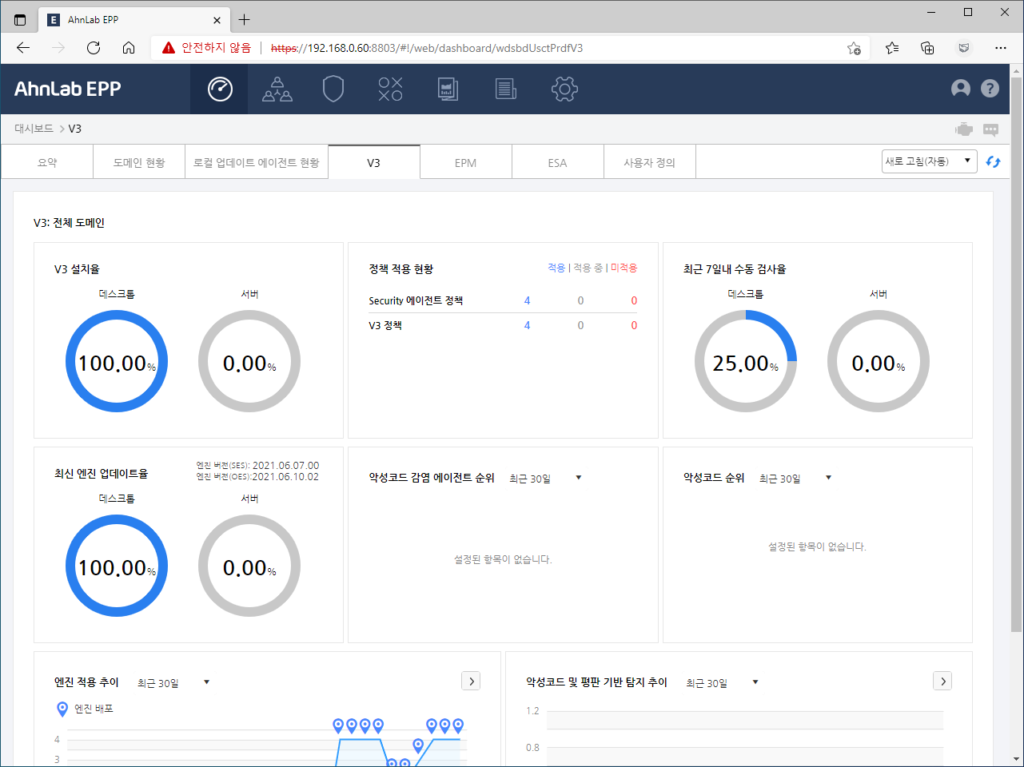The height and width of the screenshot is (767, 1024).
Task: Click the OX detection management icon
Action: [x=390, y=88]
